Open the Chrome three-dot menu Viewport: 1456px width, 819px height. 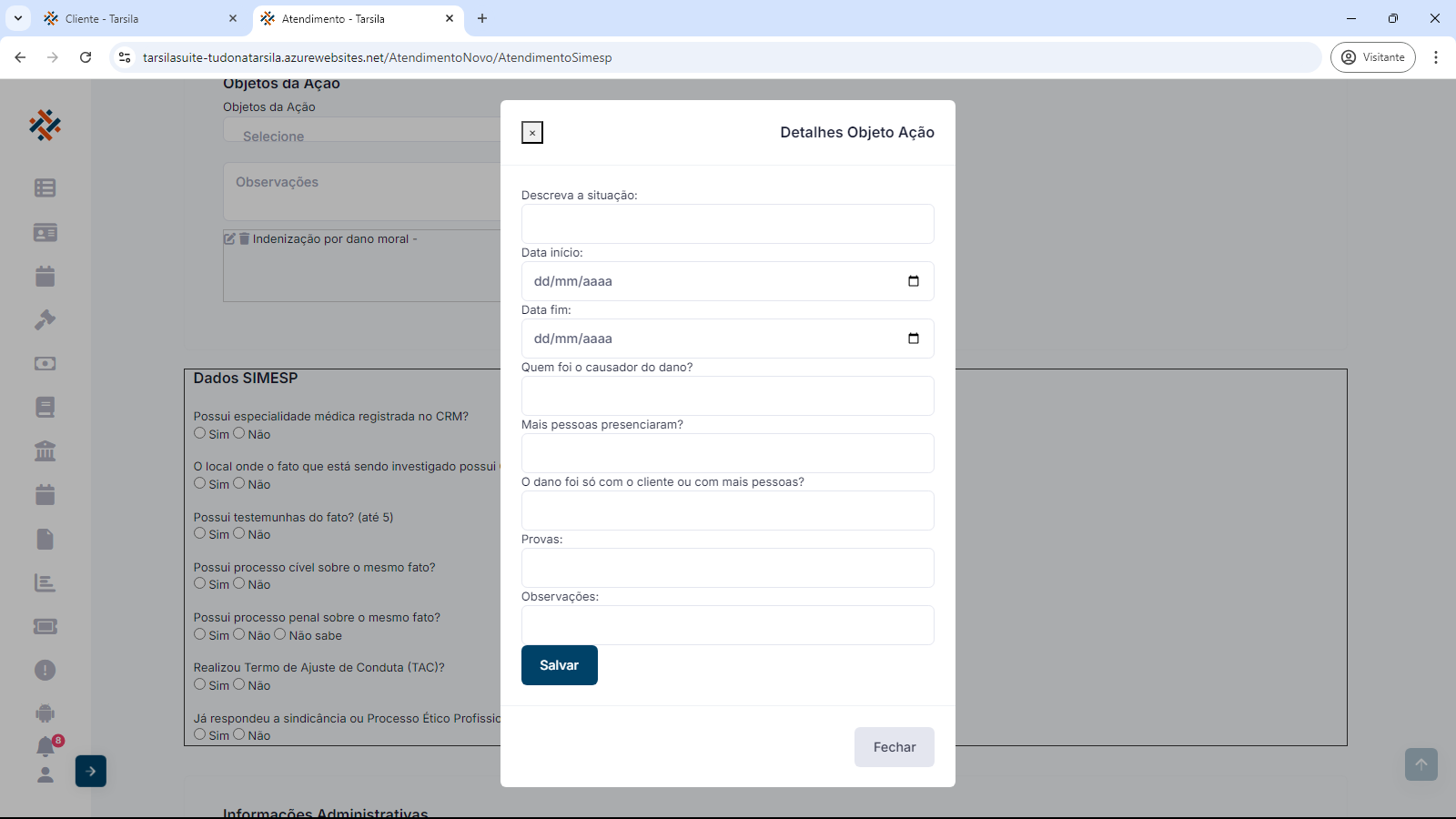coord(1436,57)
